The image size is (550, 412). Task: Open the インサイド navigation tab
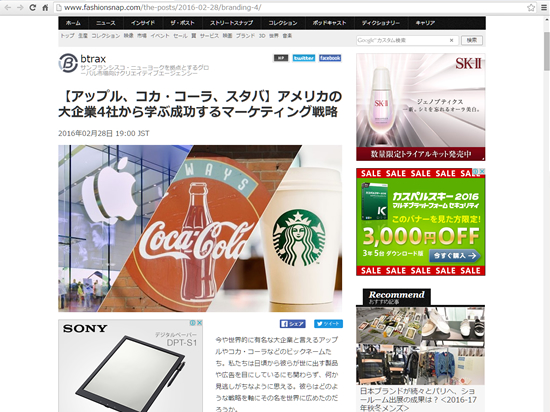(x=143, y=23)
